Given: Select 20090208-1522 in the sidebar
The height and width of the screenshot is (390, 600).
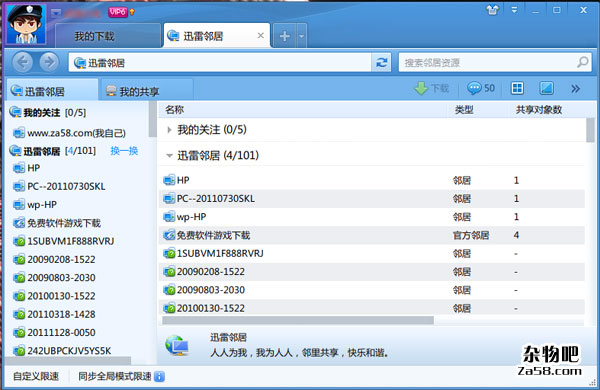Looking at the screenshot, I should pos(54,259).
